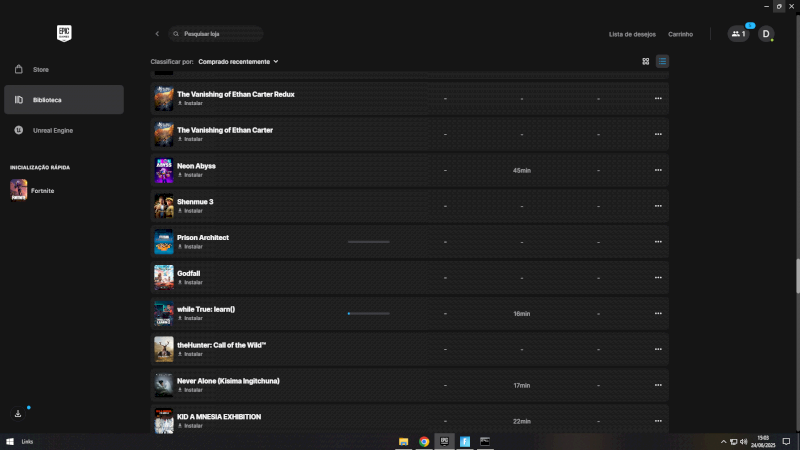Install theHunter: Call of the Wild

pos(190,354)
